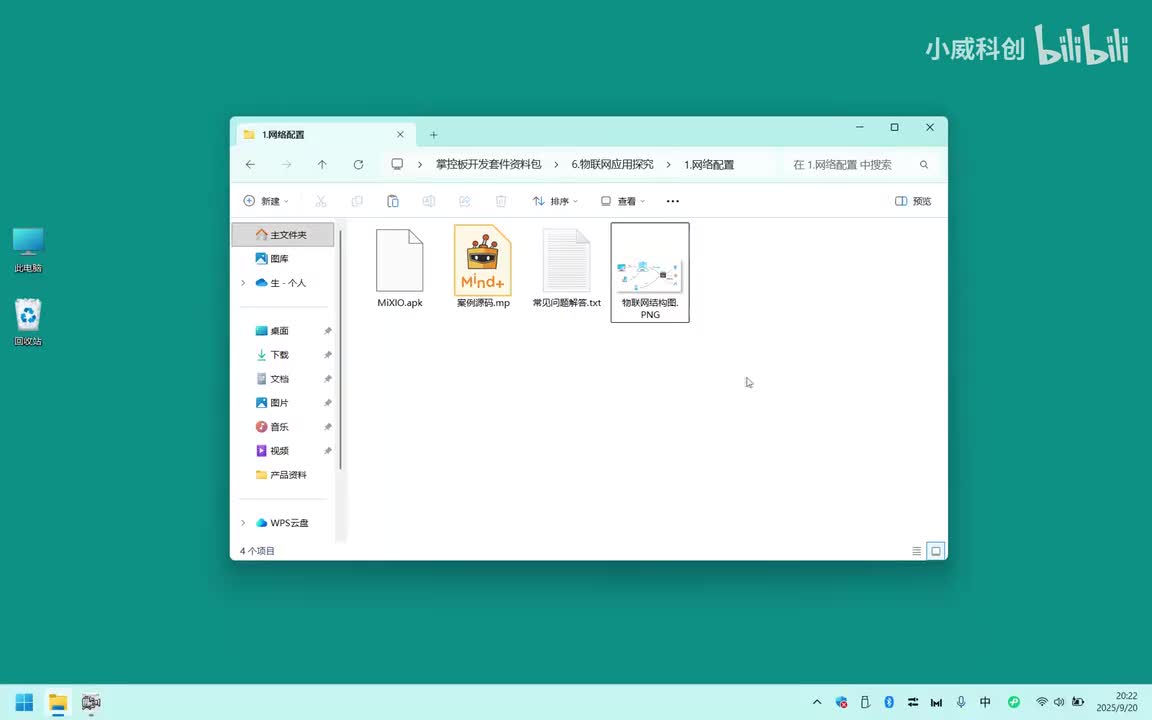Open the 新建 dropdown
This screenshot has width=1152, height=720.
pyautogui.click(x=266, y=201)
